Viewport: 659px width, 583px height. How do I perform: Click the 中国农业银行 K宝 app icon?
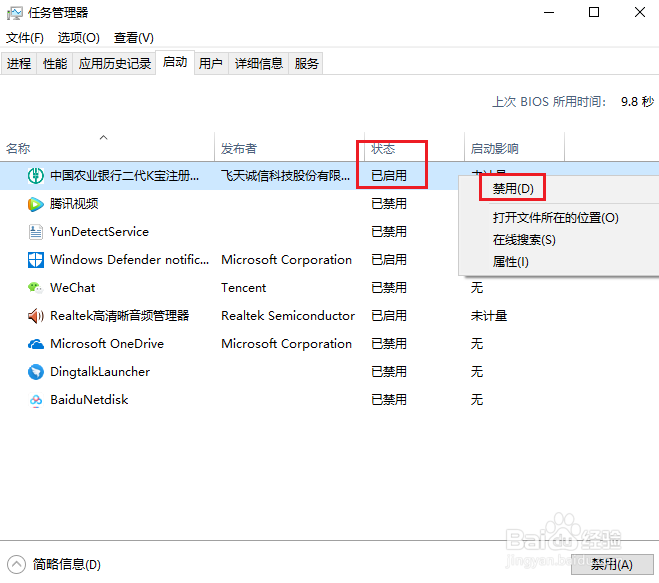[36, 176]
